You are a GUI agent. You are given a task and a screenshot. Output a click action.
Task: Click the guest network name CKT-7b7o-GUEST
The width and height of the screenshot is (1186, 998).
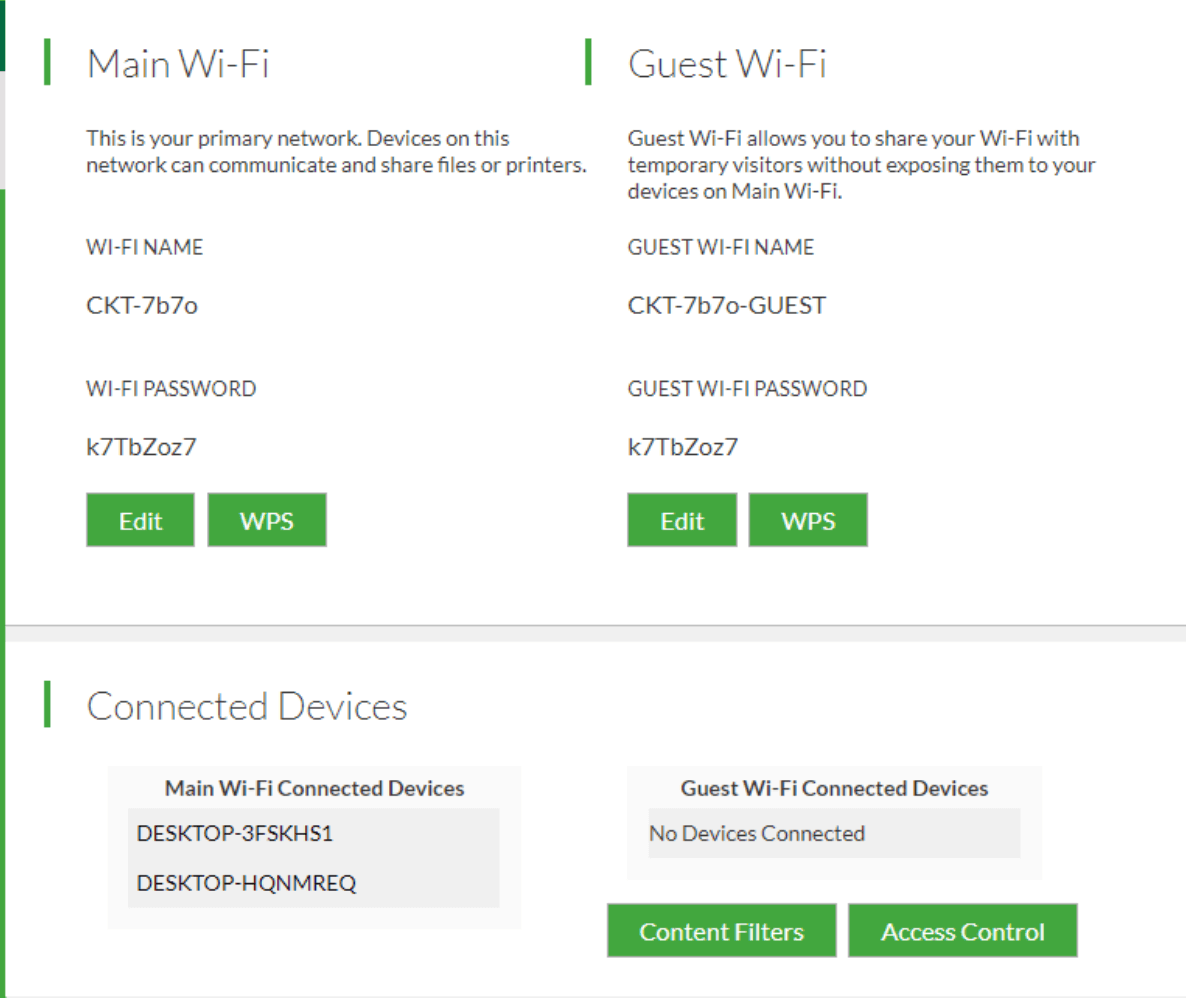point(727,305)
